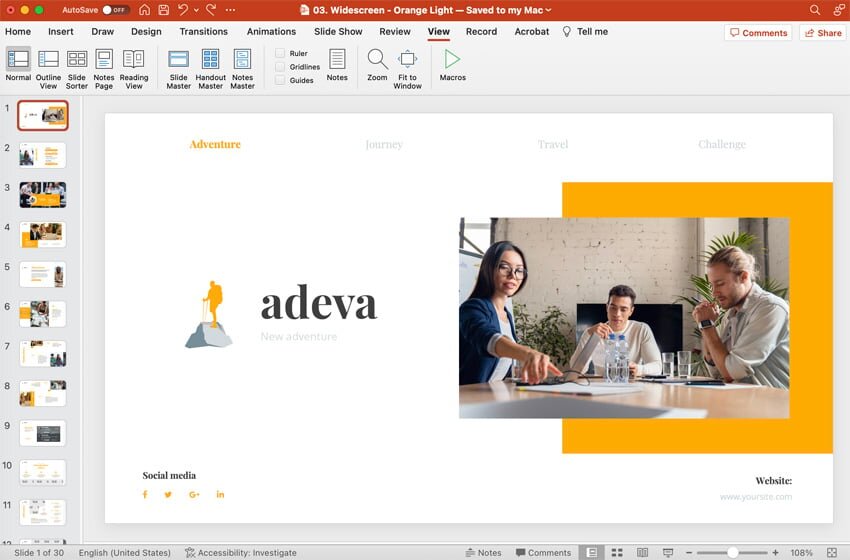
Task: Open Reading View from ribbon
Action: (x=134, y=67)
